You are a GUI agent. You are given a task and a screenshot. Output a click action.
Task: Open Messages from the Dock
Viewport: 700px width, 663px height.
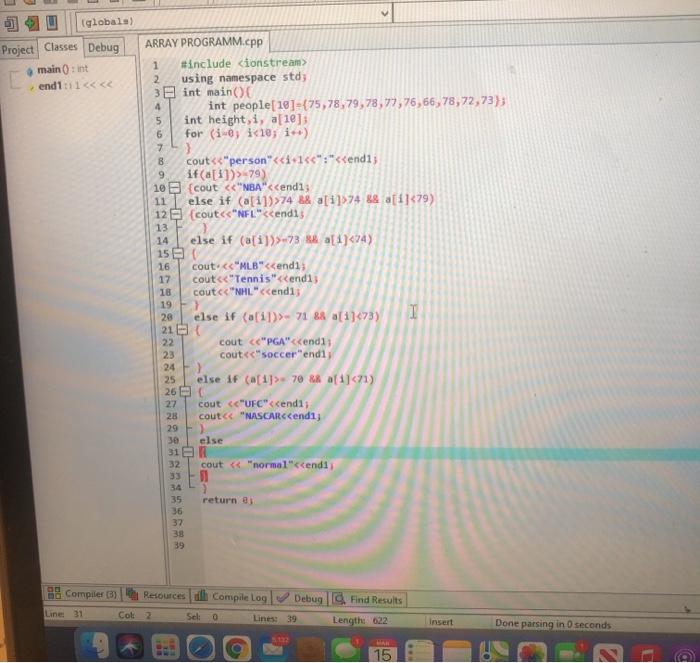(345, 649)
